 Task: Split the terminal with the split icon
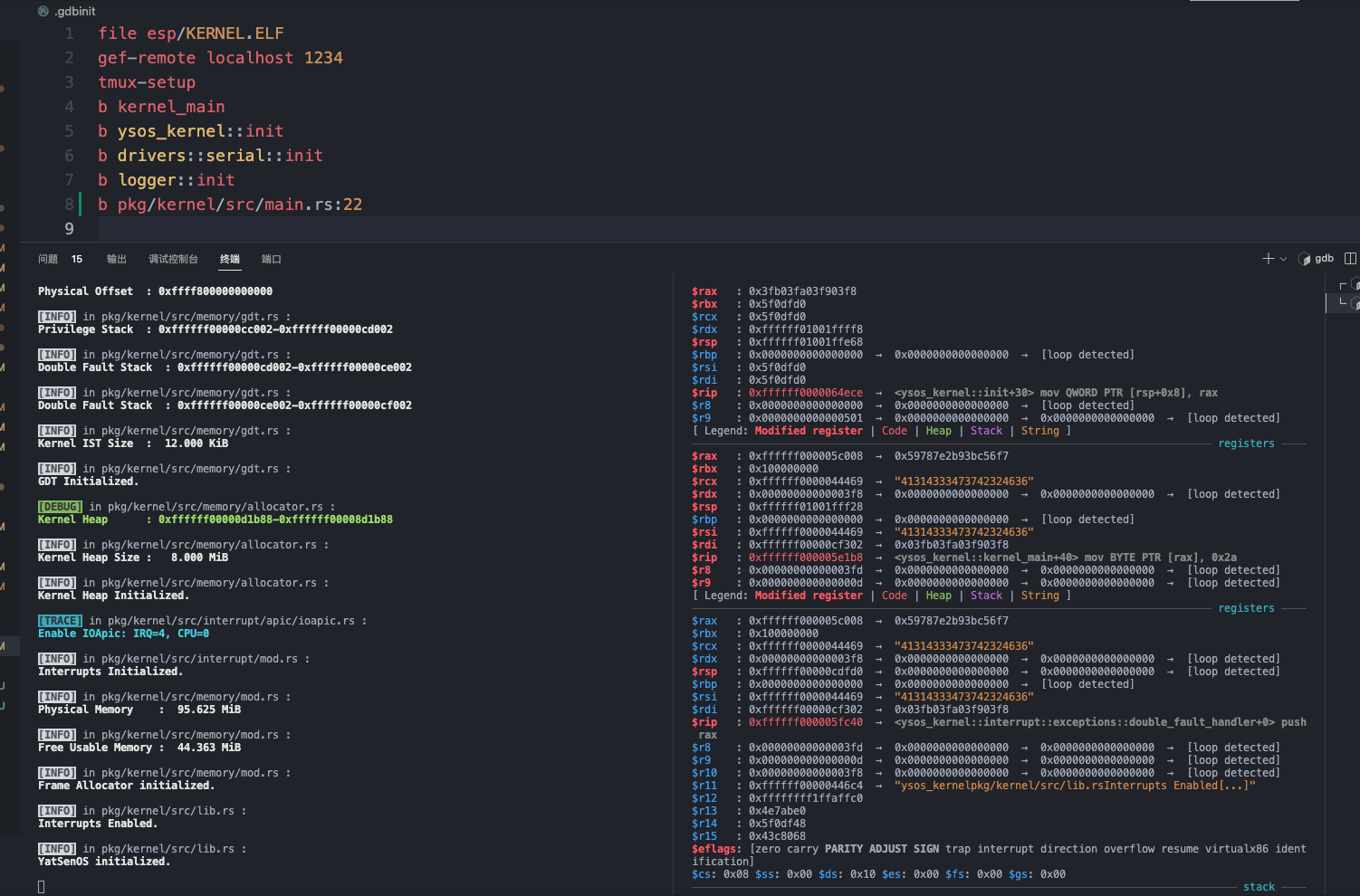pyautogui.click(x=1350, y=259)
